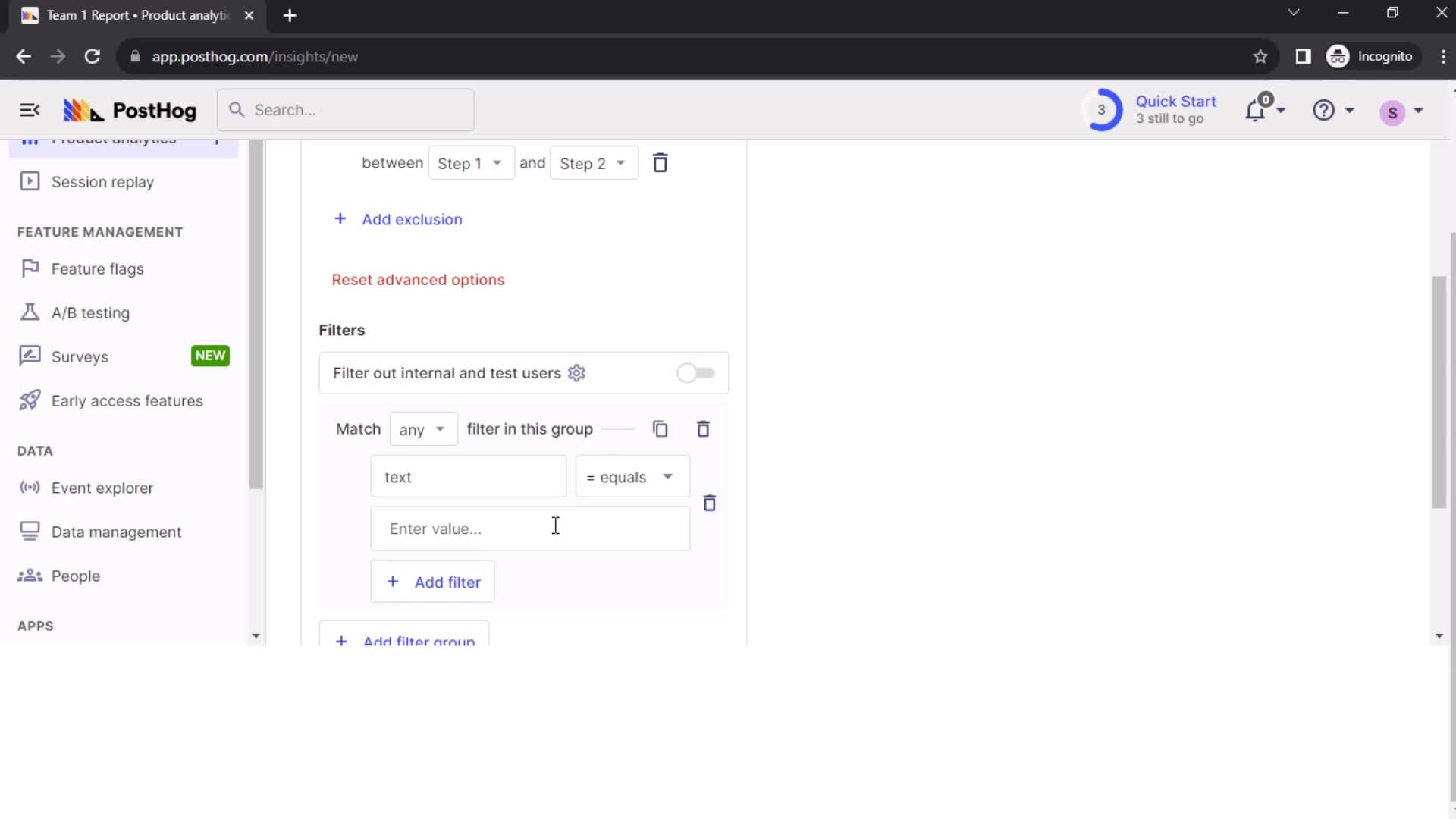Image resolution: width=1456 pixels, height=819 pixels.
Task: Click the filter settings gear icon
Action: [x=577, y=373]
